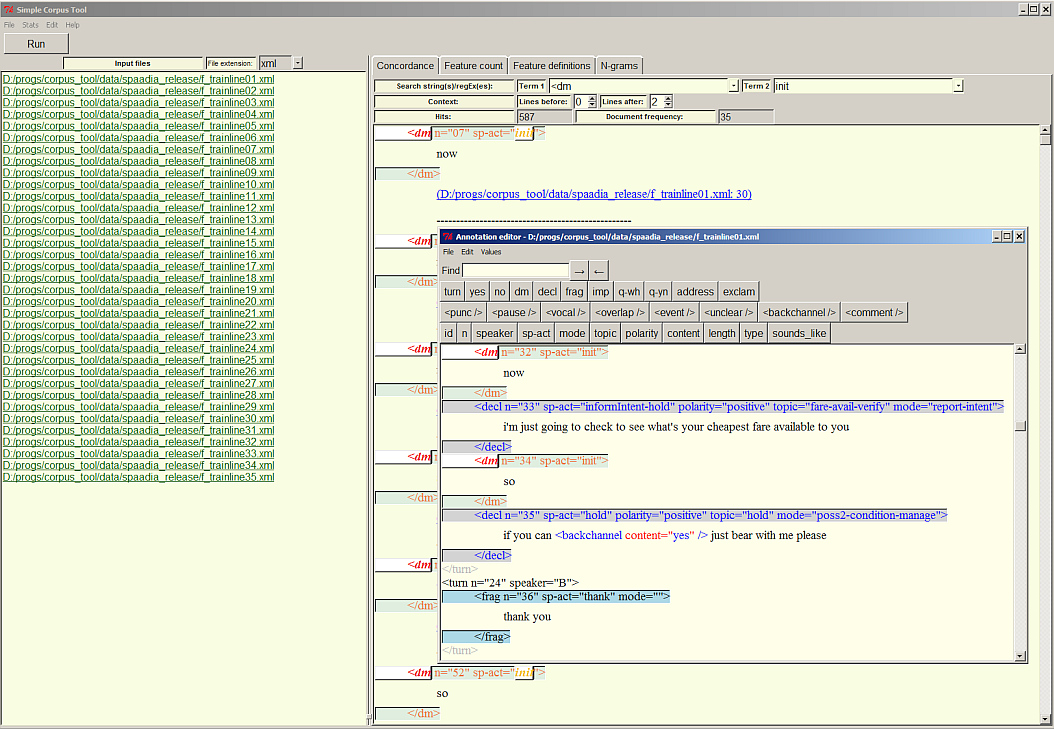1054x729 pixels.
Task: Expand the File extension dropdown
Action: (x=298, y=63)
